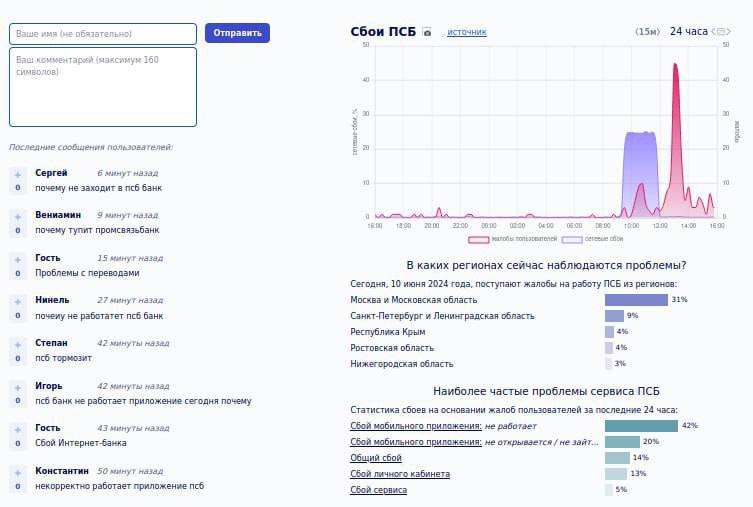Image resolution: width=753 pixels, height=507 pixels.
Task: Click plus icon next to Степан's message
Action: tap(18, 345)
